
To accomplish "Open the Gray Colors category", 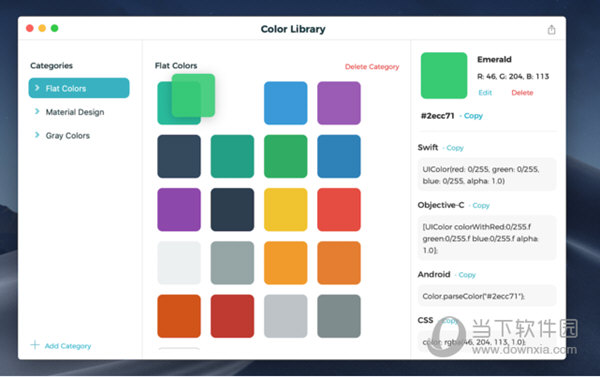I will [x=68, y=135].
